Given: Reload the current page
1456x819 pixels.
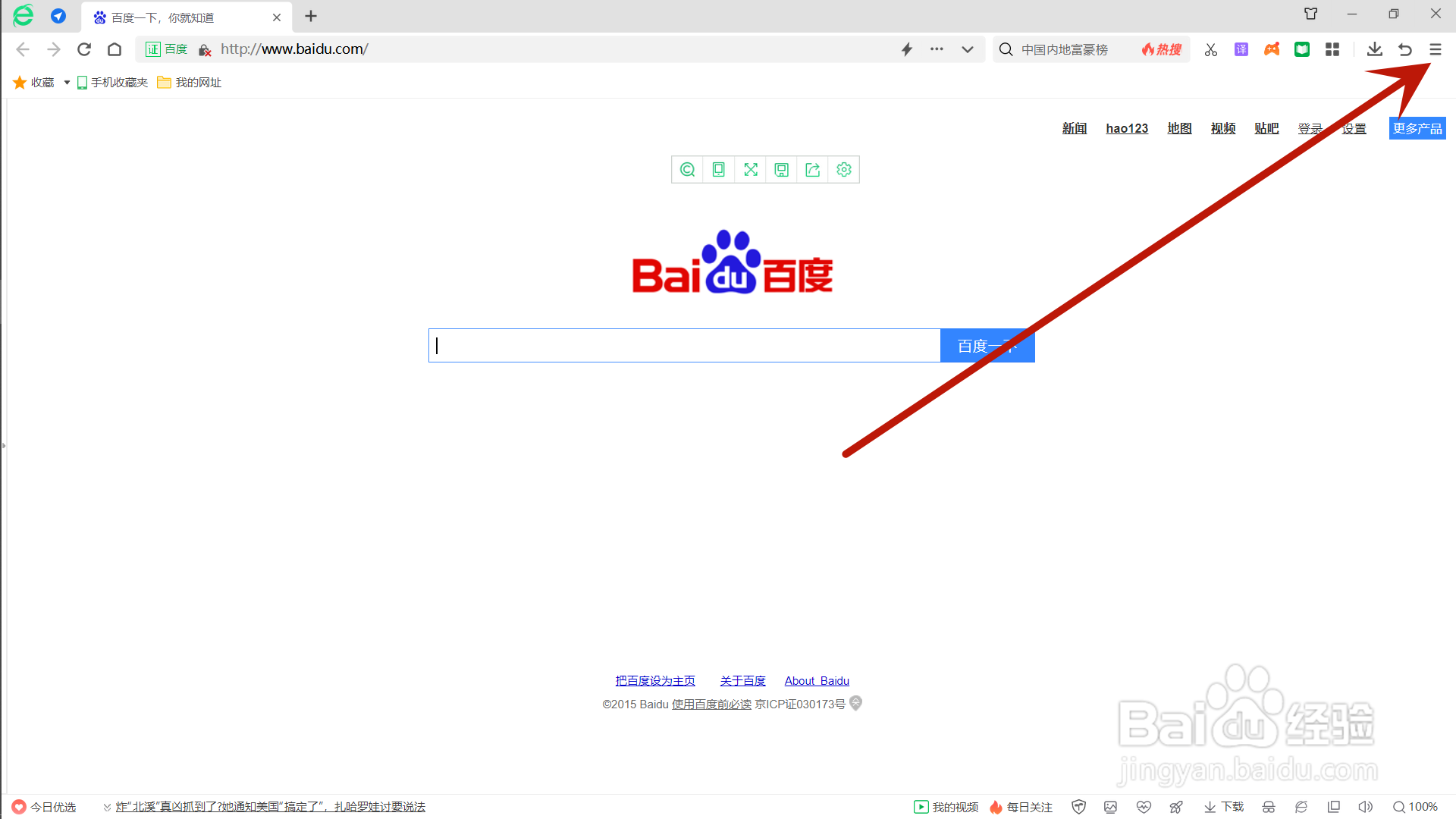Looking at the screenshot, I should coord(84,49).
